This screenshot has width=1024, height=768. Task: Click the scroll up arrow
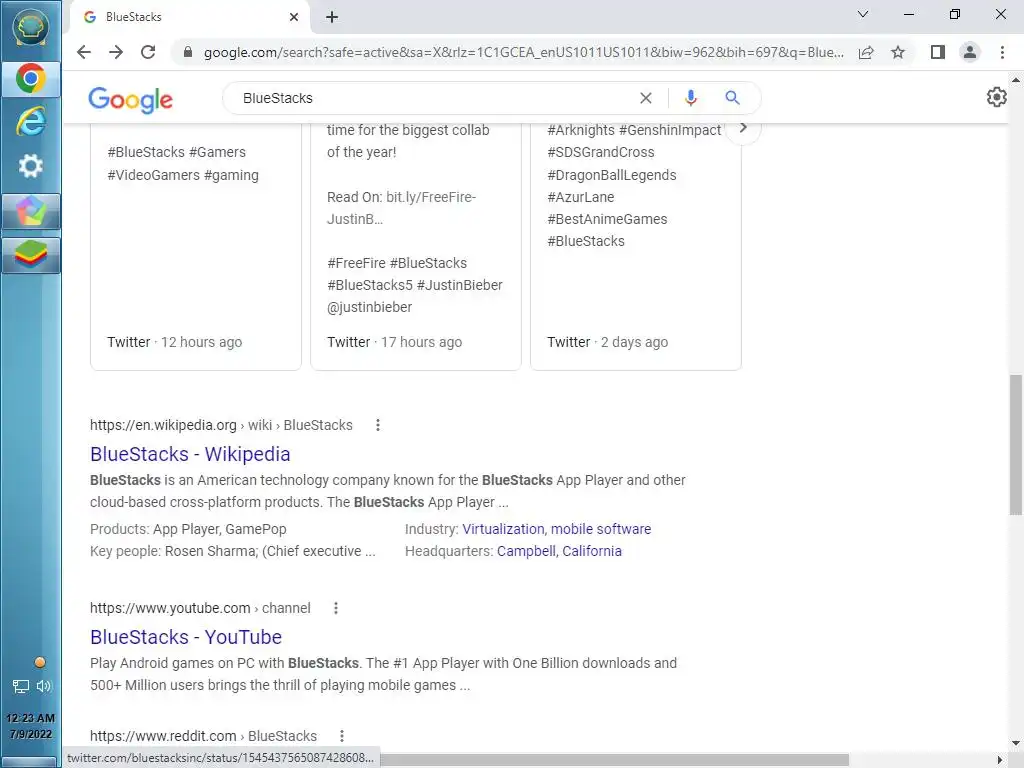tap(1016, 80)
